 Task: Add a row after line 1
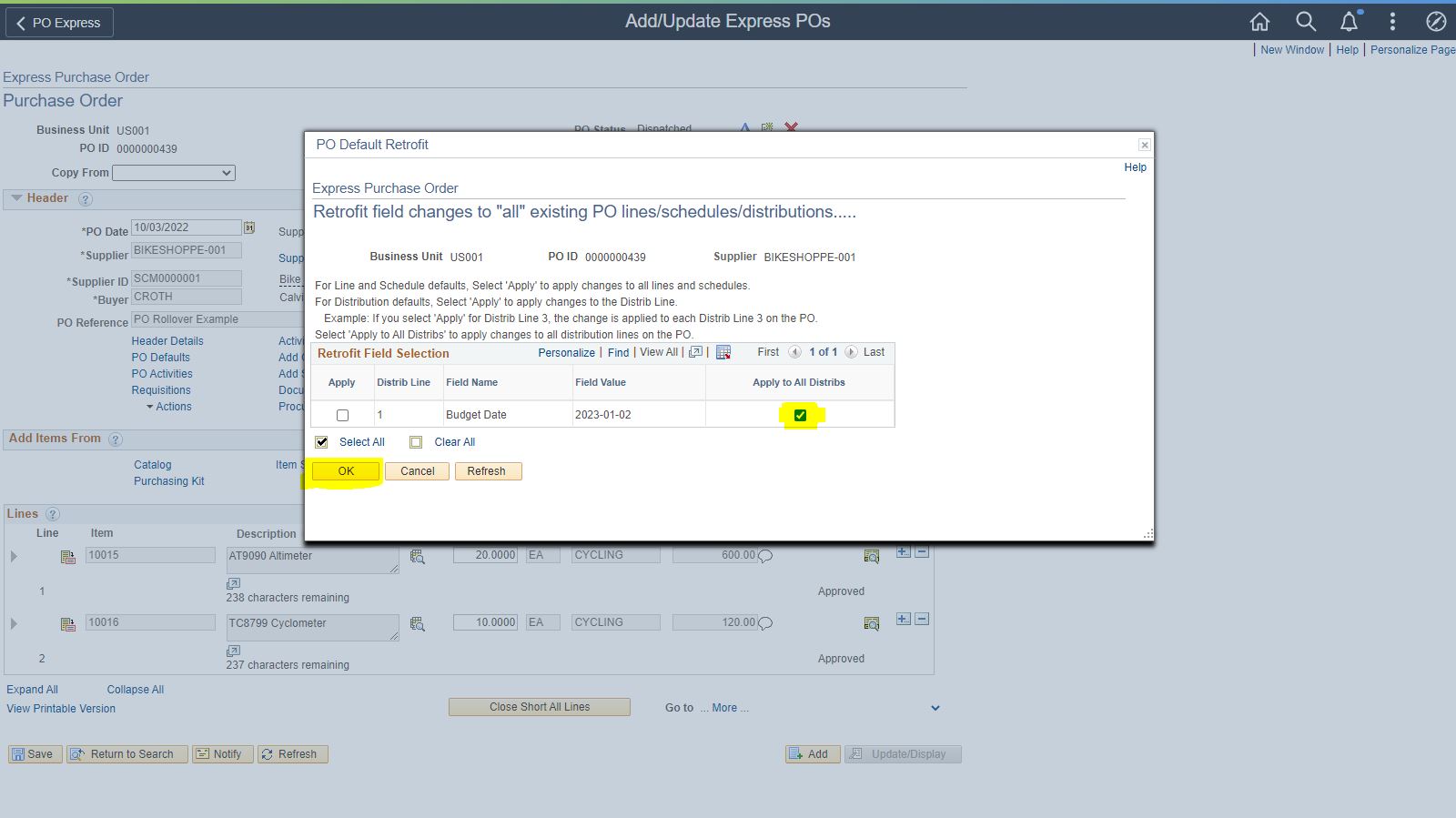pyautogui.click(x=903, y=551)
